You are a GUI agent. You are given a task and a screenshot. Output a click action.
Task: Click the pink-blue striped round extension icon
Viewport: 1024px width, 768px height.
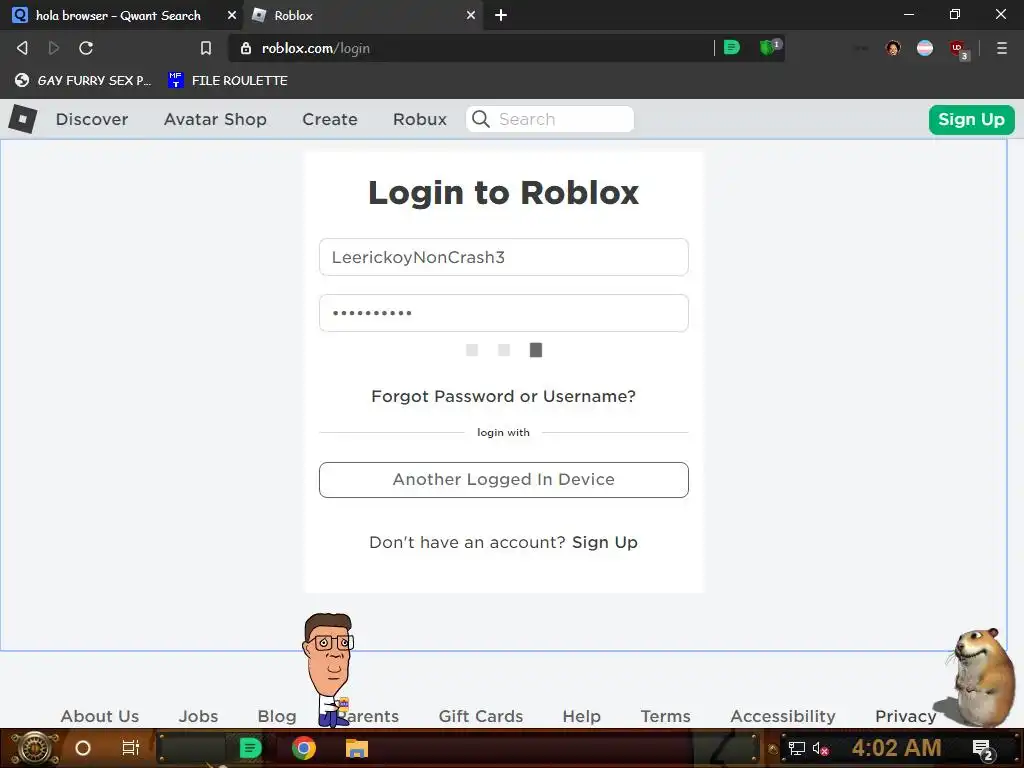925,48
